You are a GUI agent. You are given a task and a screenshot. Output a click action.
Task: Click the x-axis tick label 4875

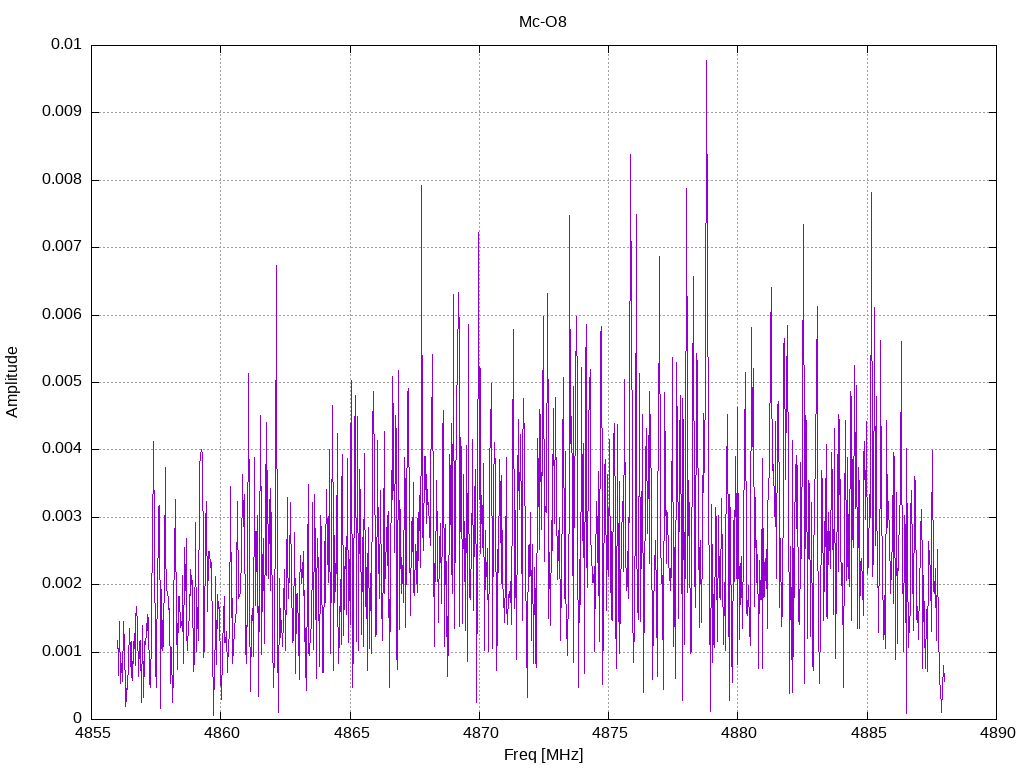pyautogui.click(x=609, y=733)
